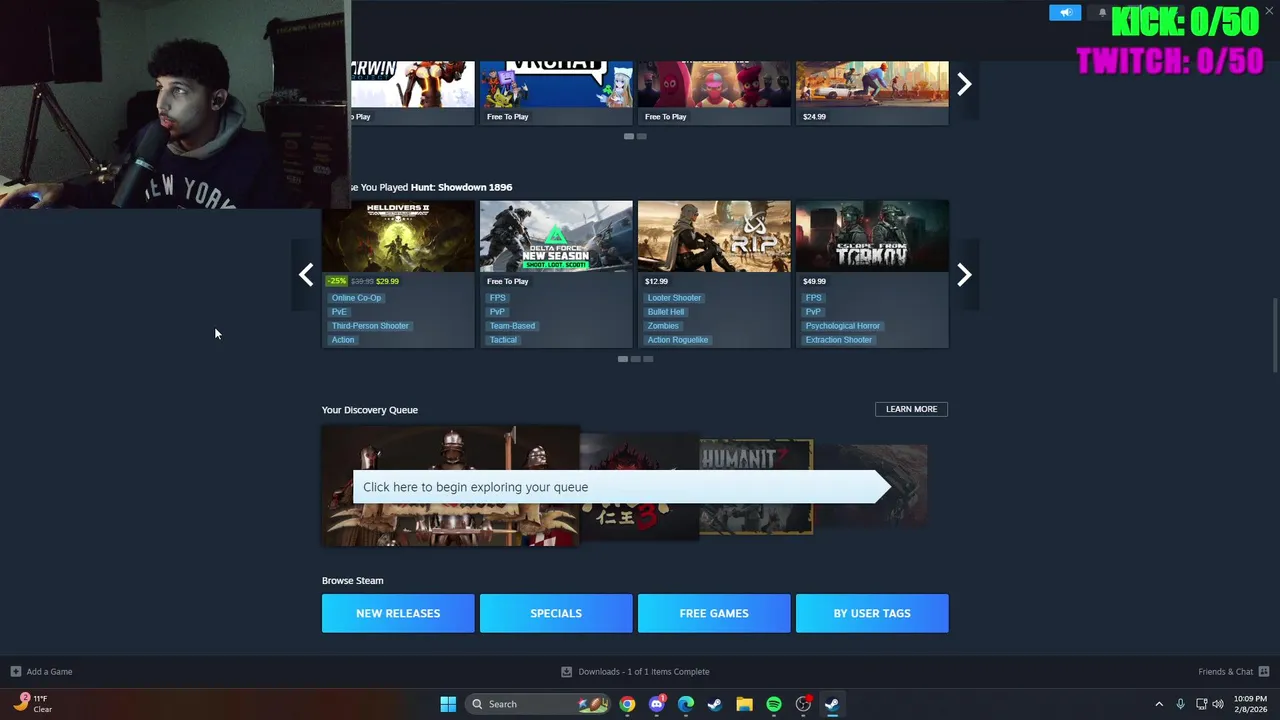Show hidden system tray icons
The image size is (1280, 720).
pos(1159,704)
